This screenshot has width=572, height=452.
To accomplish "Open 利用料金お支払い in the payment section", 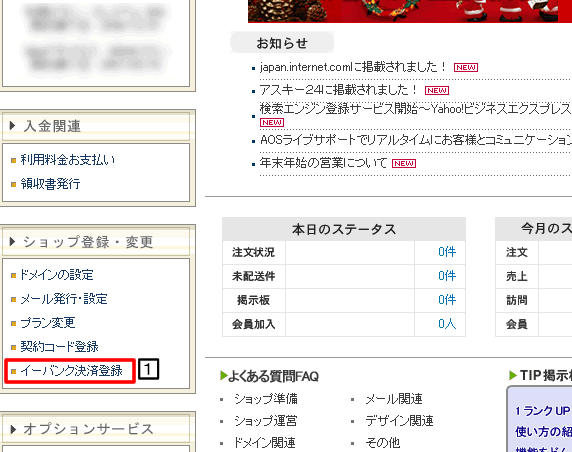I will 68,160.
